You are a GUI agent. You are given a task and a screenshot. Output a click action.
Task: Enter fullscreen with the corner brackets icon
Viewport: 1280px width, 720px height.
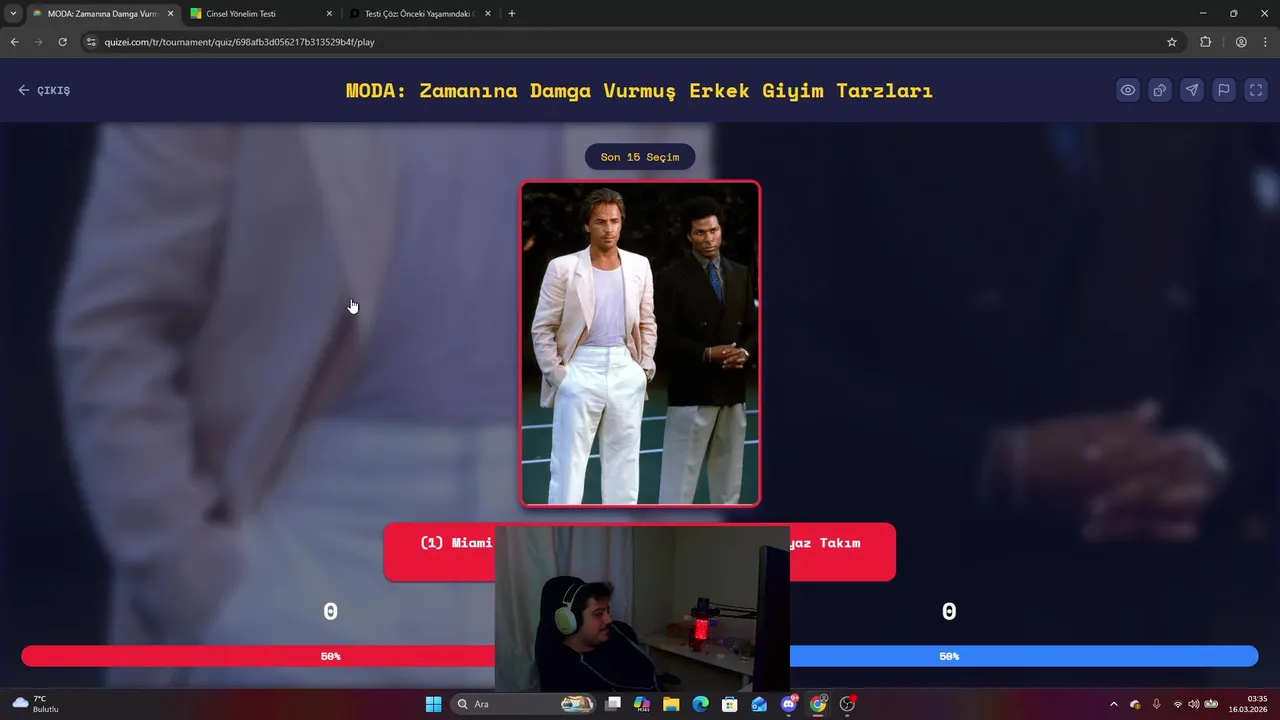click(1256, 90)
